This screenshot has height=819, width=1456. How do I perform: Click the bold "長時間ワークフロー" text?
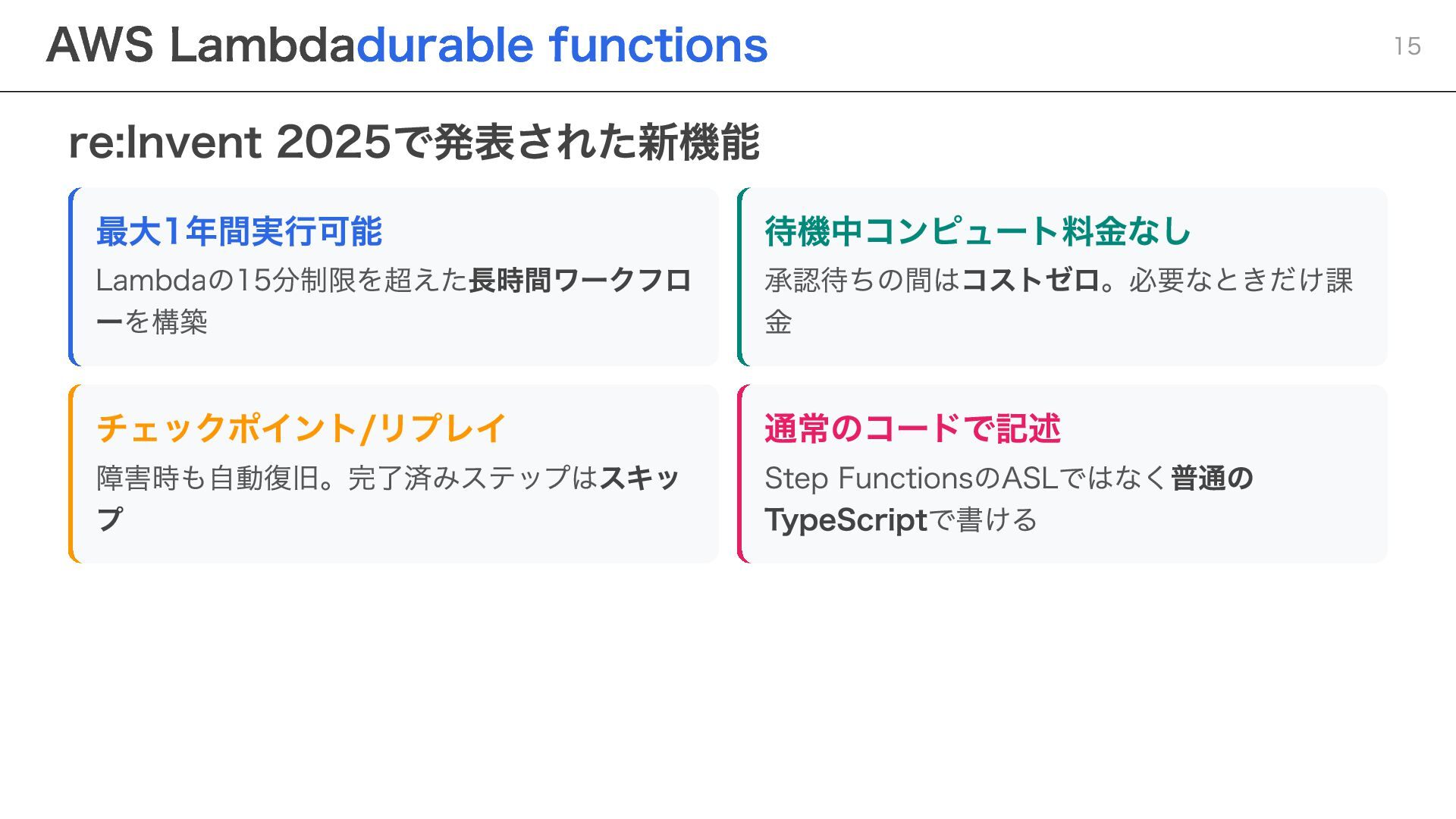579,281
